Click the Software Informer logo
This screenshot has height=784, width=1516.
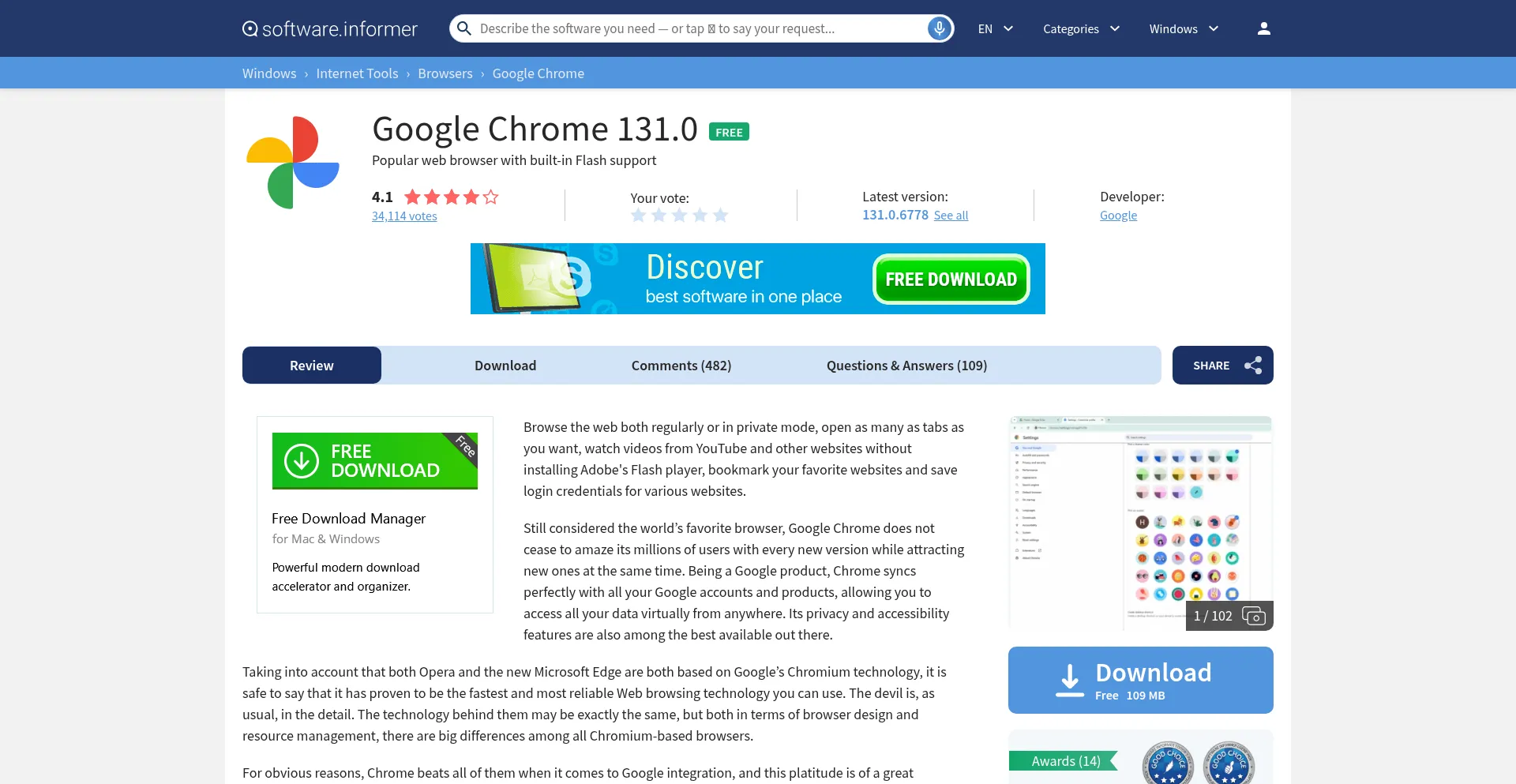click(330, 28)
